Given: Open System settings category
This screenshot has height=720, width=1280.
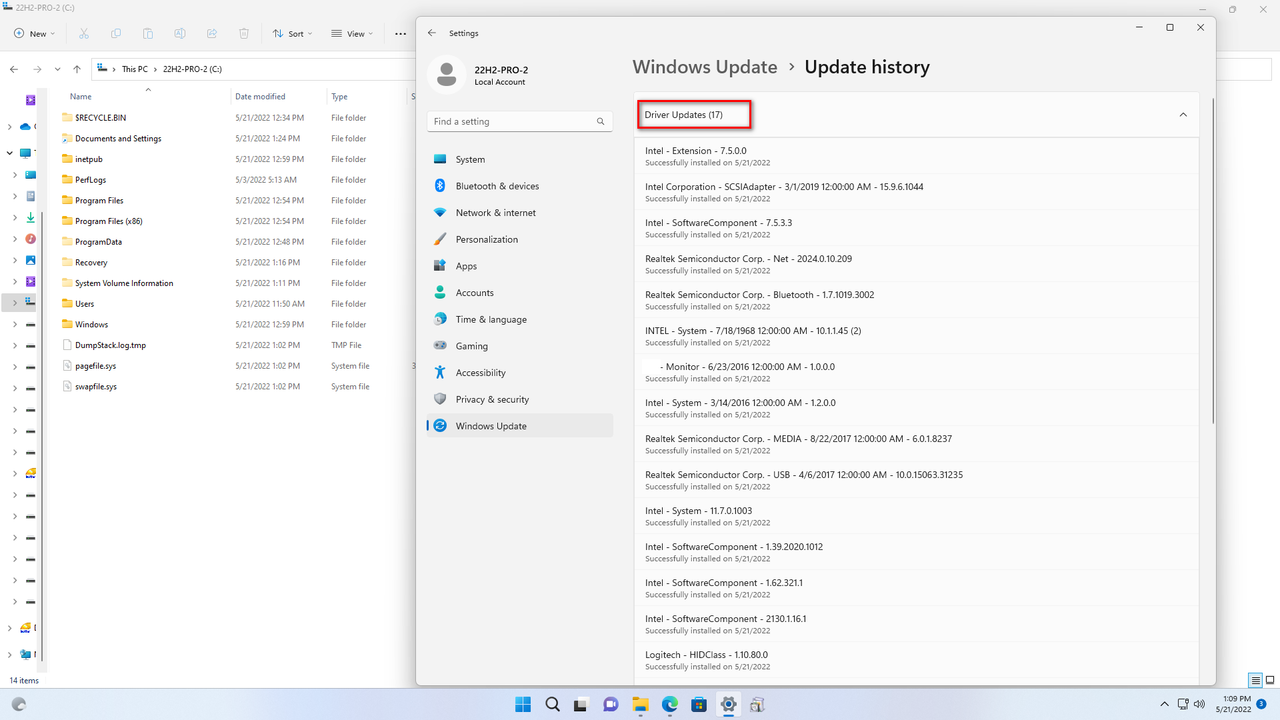Looking at the screenshot, I should (519, 159).
